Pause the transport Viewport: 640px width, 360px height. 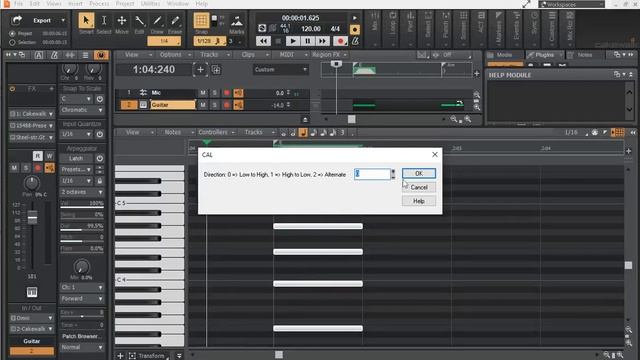(307, 41)
